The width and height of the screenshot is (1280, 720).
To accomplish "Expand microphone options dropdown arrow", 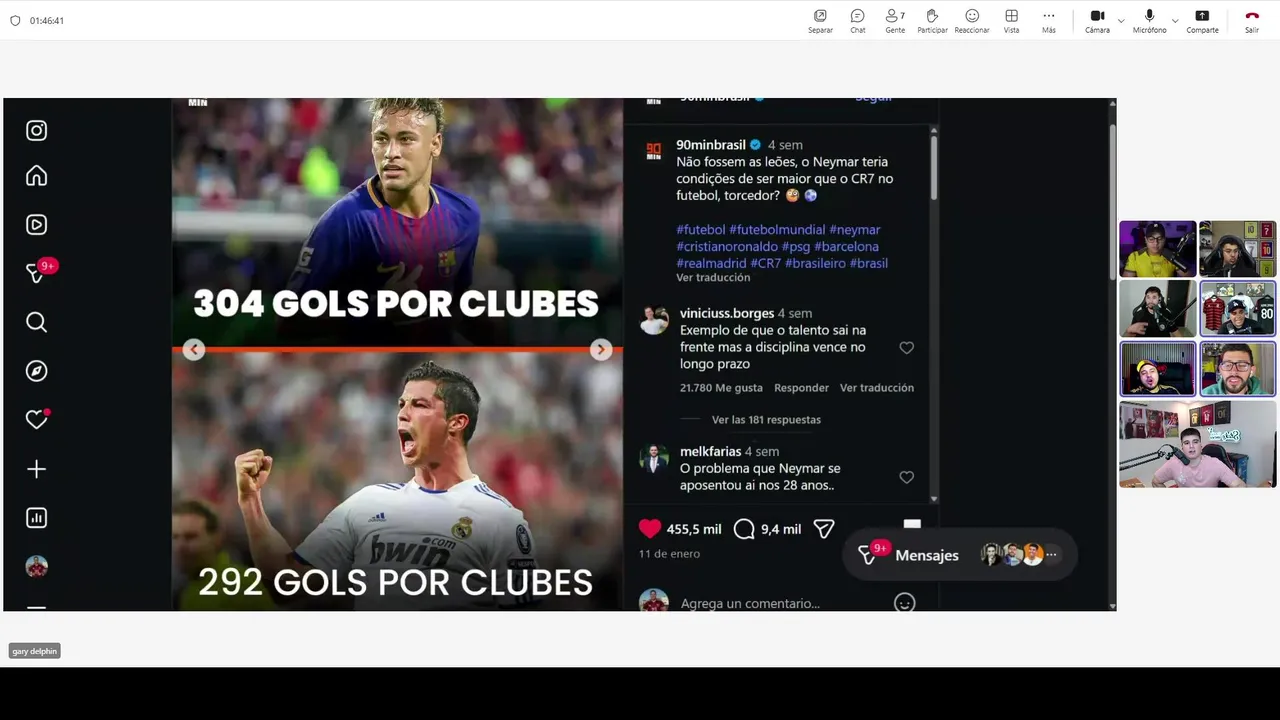I will [x=1175, y=21].
